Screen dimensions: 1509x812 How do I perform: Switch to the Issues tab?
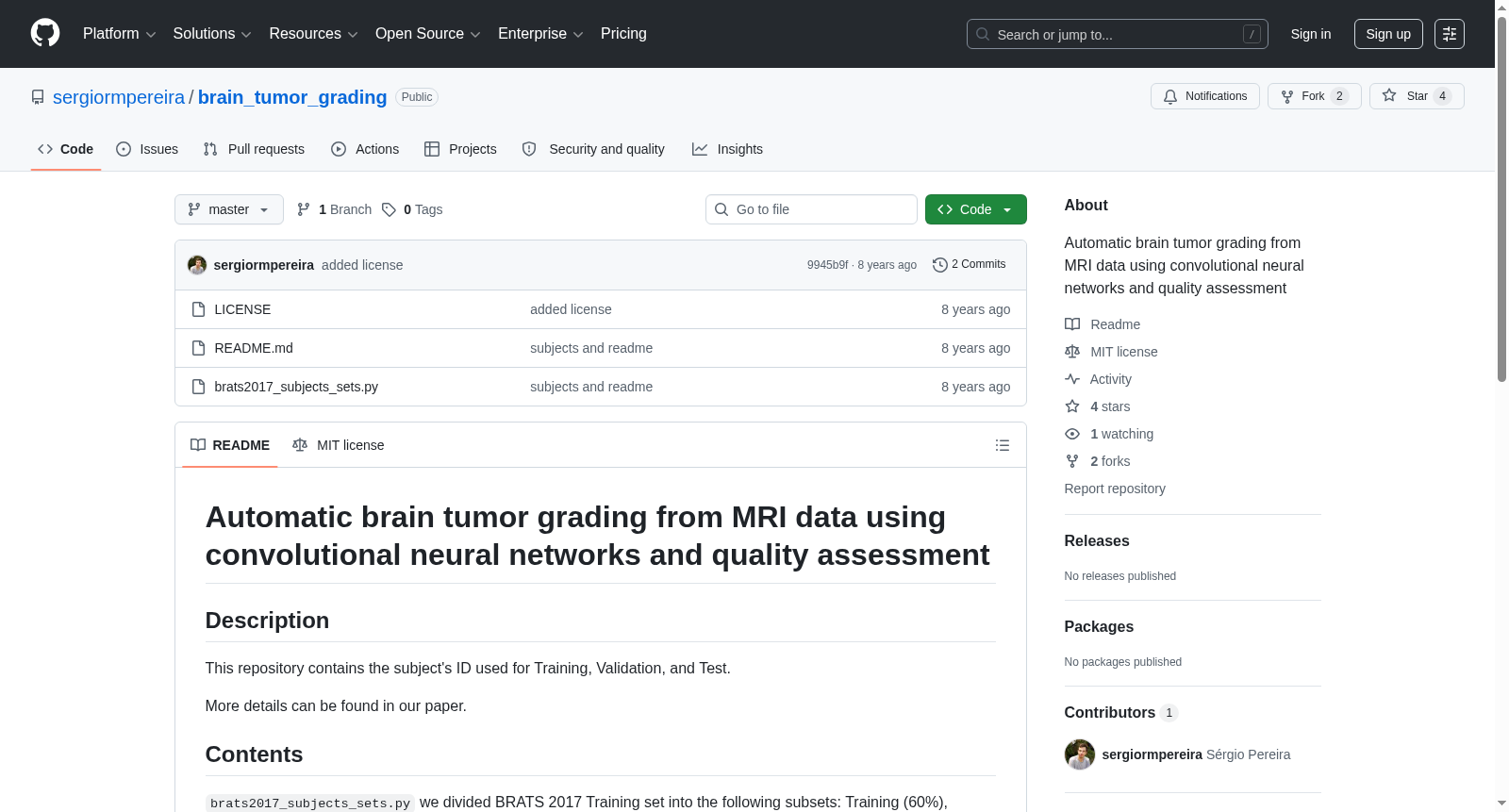pos(147,149)
